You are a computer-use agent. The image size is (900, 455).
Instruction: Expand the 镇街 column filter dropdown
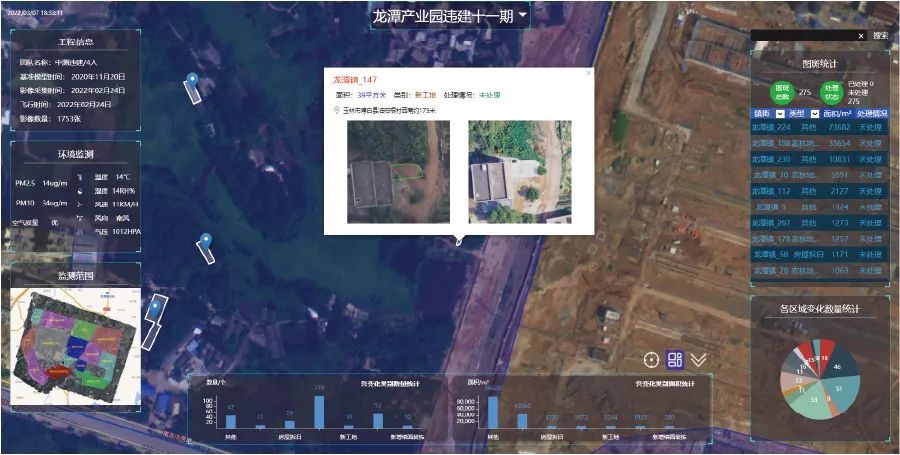780,113
